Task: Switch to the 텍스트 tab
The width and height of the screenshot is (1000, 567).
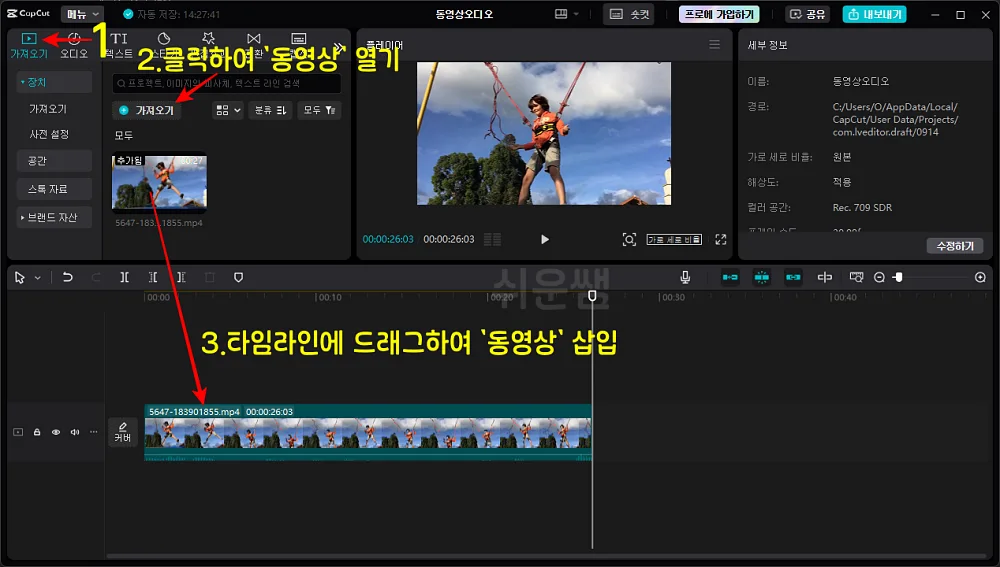Action: tap(119, 45)
